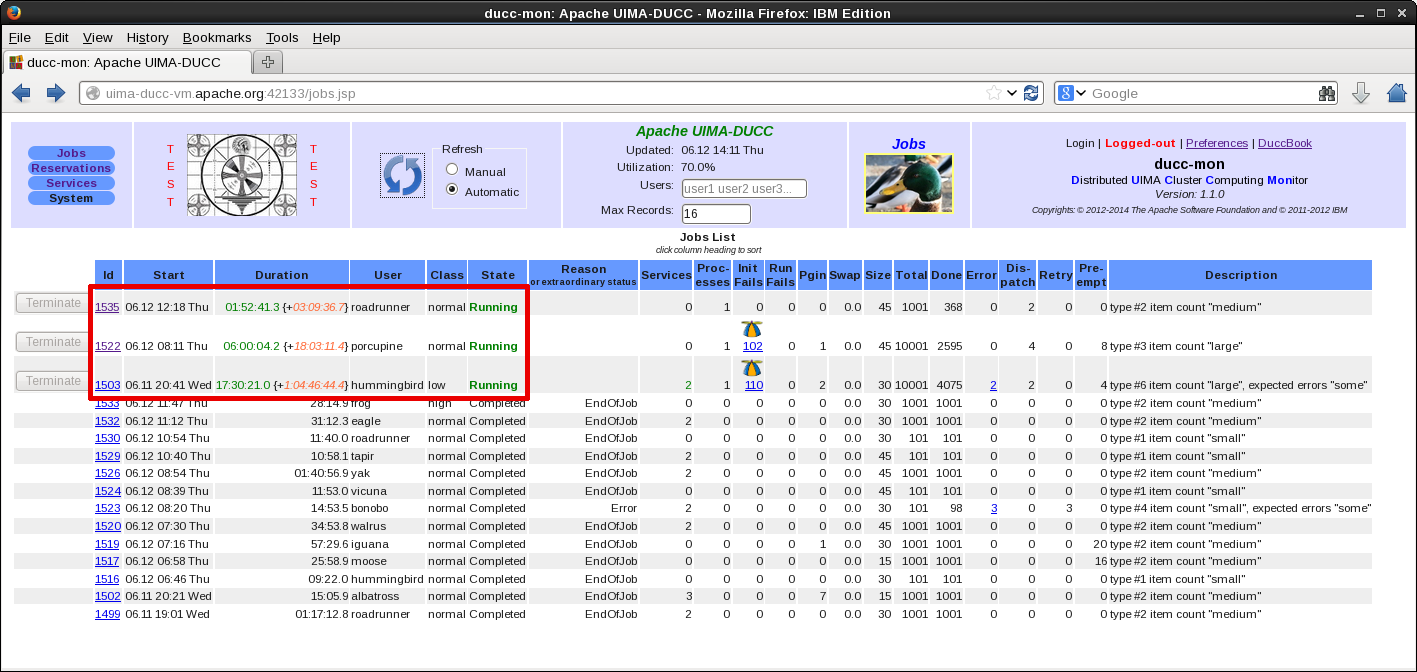The height and width of the screenshot is (672, 1417).
Task: Terminate job 1535
Action: (x=52, y=303)
